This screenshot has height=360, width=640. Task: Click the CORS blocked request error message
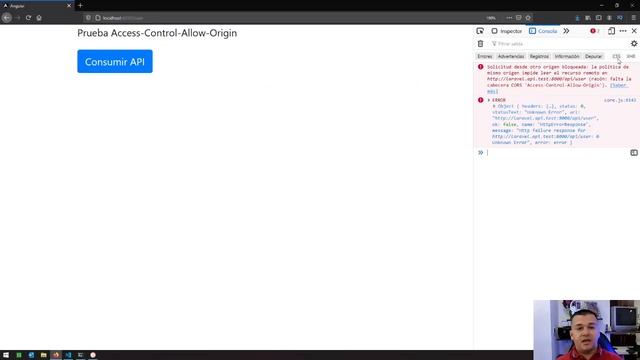557,79
